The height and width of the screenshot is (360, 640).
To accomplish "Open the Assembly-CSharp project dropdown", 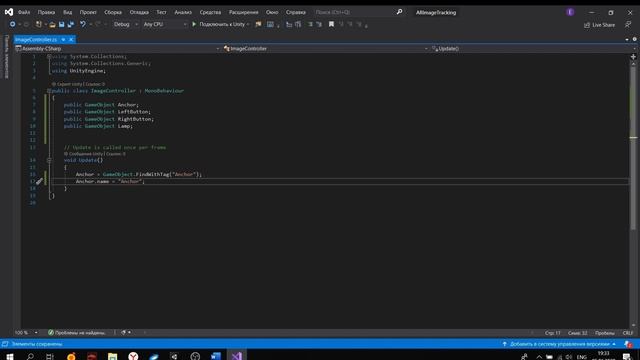I will [117, 49].
